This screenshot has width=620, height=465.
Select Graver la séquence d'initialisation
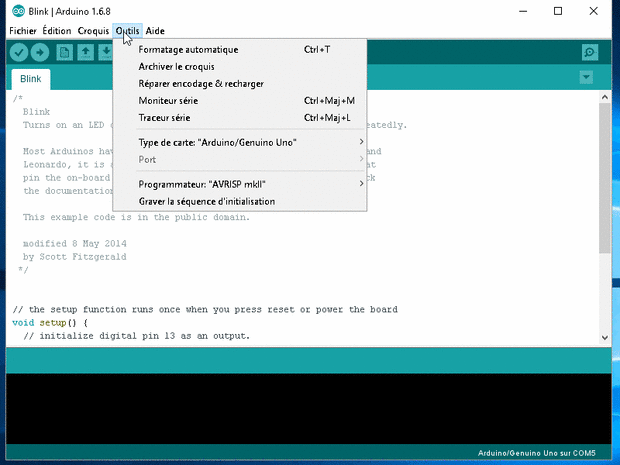click(240, 201)
